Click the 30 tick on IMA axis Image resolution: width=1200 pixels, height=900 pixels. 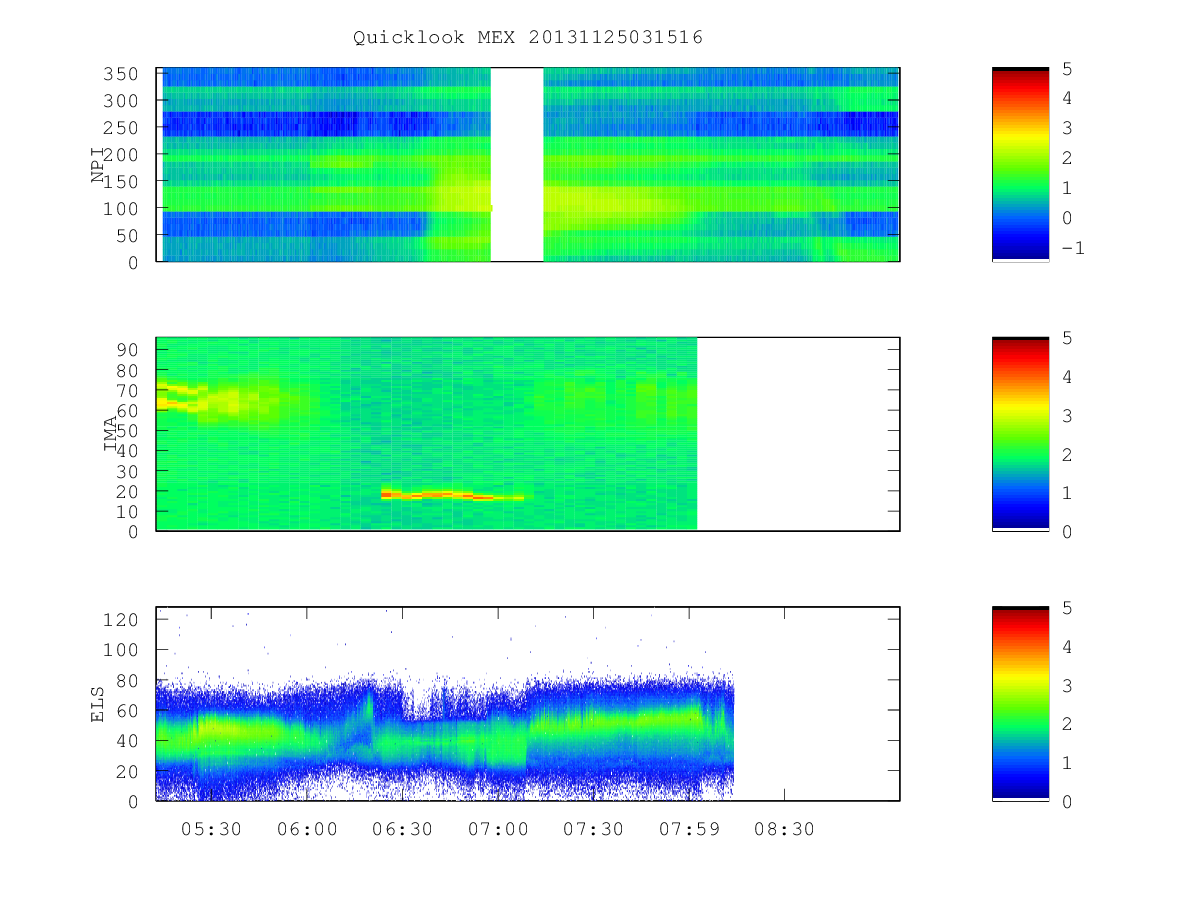pyautogui.click(x=128, y=471)
